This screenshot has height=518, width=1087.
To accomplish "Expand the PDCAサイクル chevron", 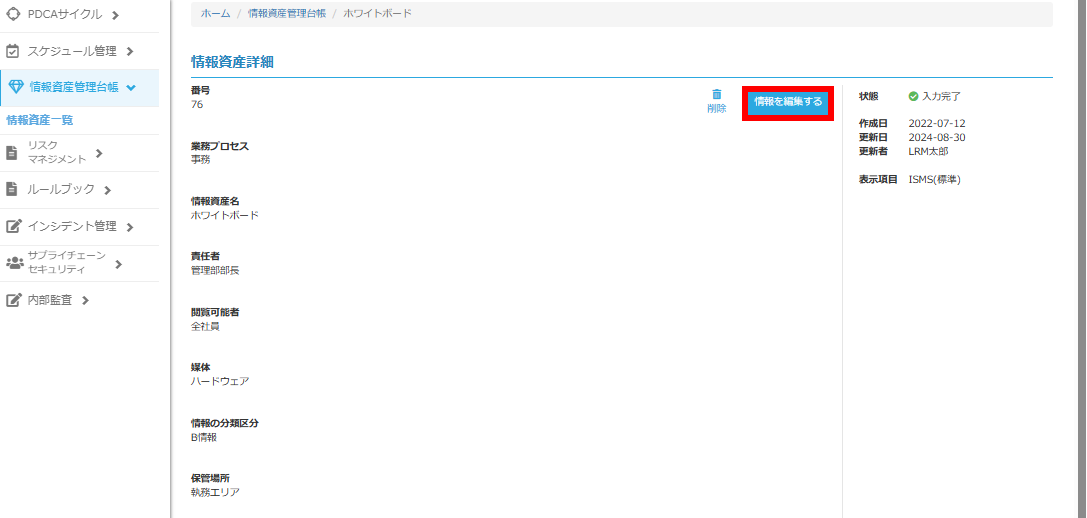I will tap(115, 15).
